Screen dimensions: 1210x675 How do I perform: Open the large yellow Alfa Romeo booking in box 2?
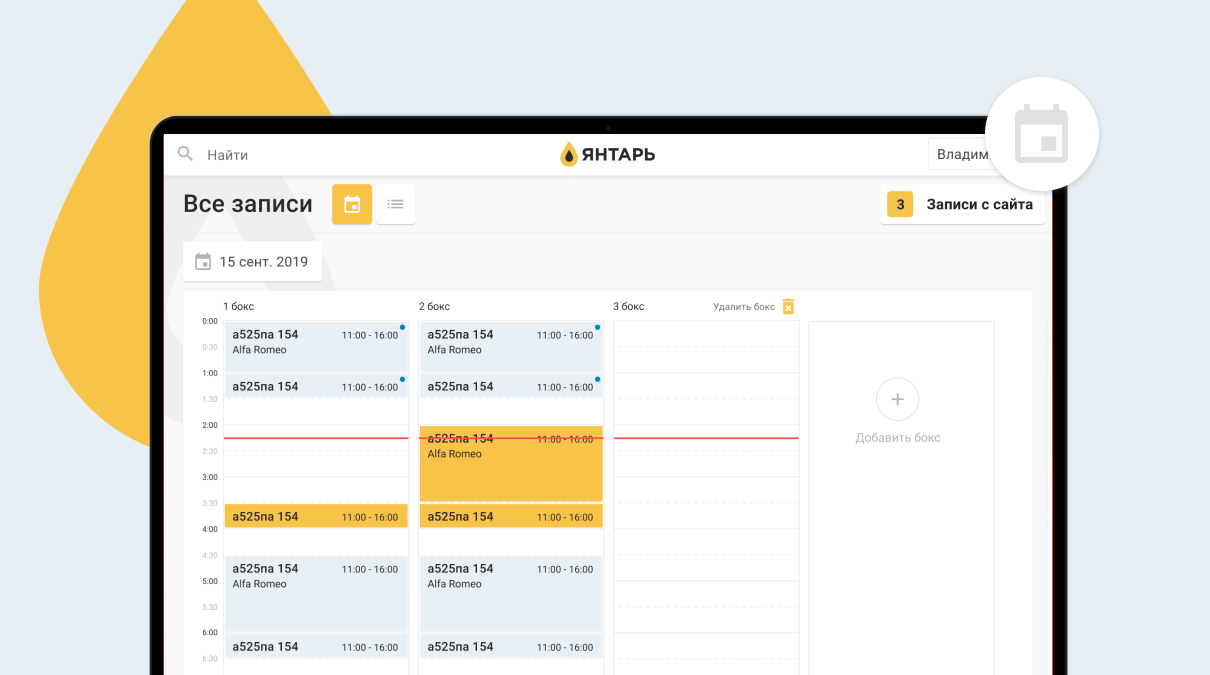click(x=511, y=472)
